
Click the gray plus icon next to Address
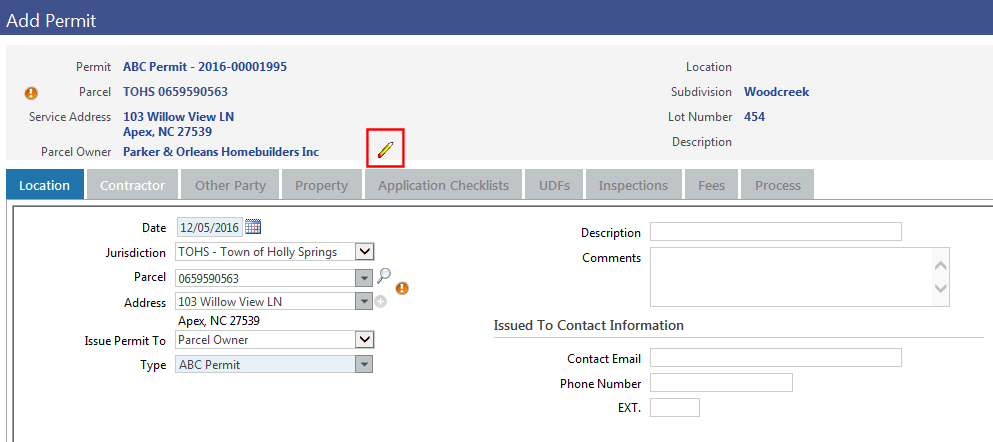(381, 301)
